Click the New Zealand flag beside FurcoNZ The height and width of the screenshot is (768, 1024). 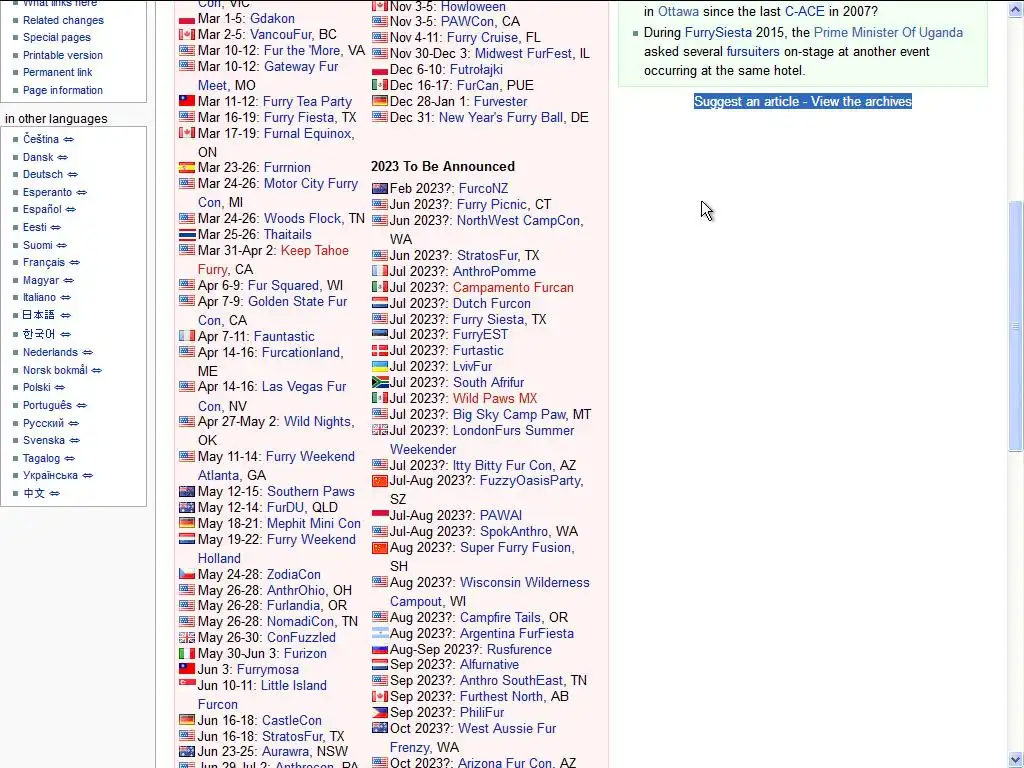coord(379,188)
